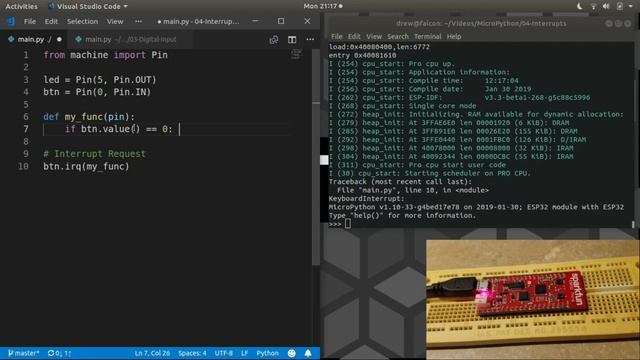Click on the line 'from machine import Pin'
Image resolution: width=640 pixels, height=360 pixels.
105,55
